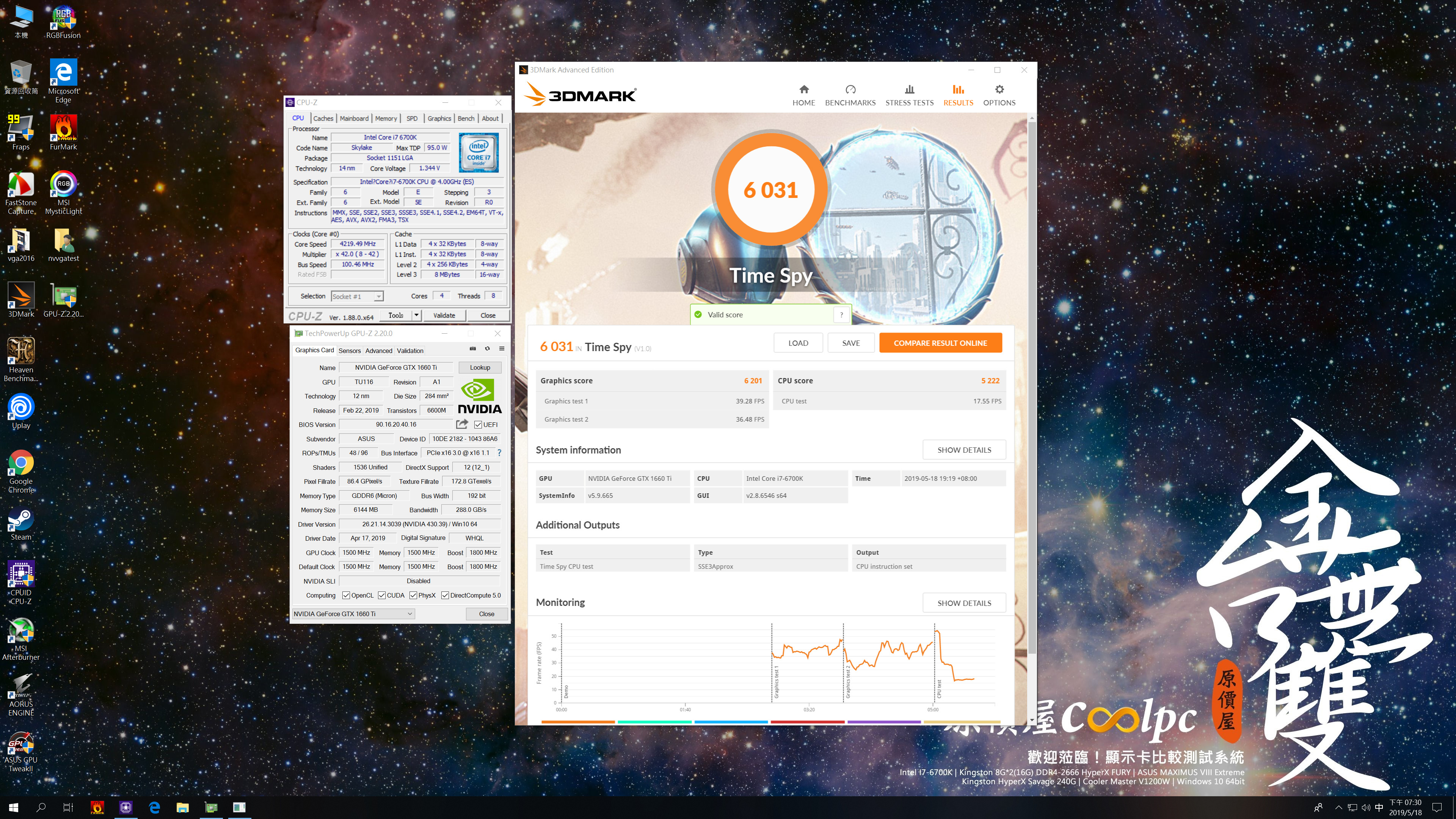Switch to the Sensors tab in GPU-Z
This screenshot has height=819, width=1456.
tap(349, 350)
